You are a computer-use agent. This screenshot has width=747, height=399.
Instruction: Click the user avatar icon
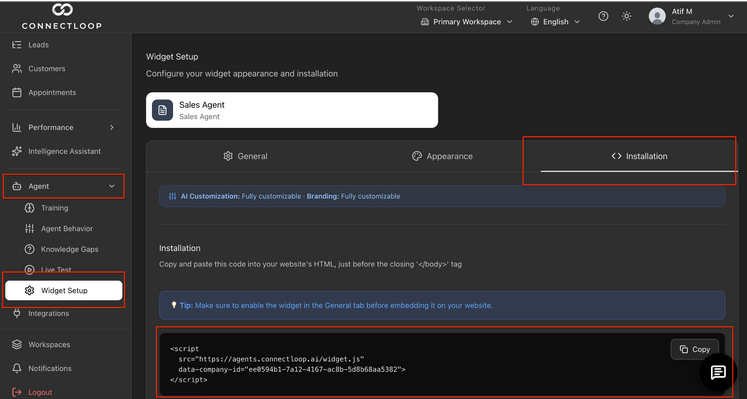[657, 16]
